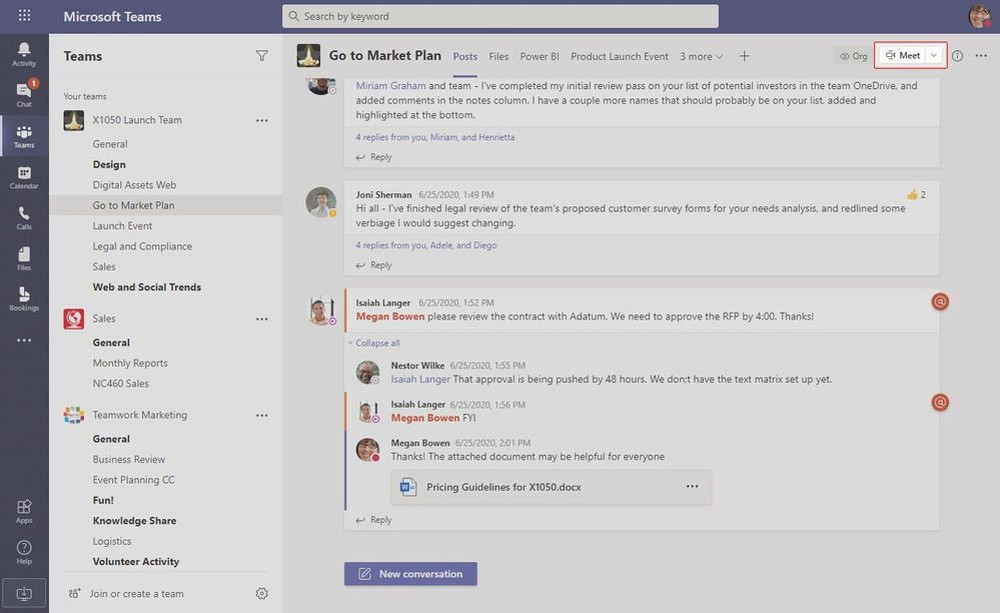Start a New conversation
This screenshot has height=613, width=1000.
(x=411, y=573)
